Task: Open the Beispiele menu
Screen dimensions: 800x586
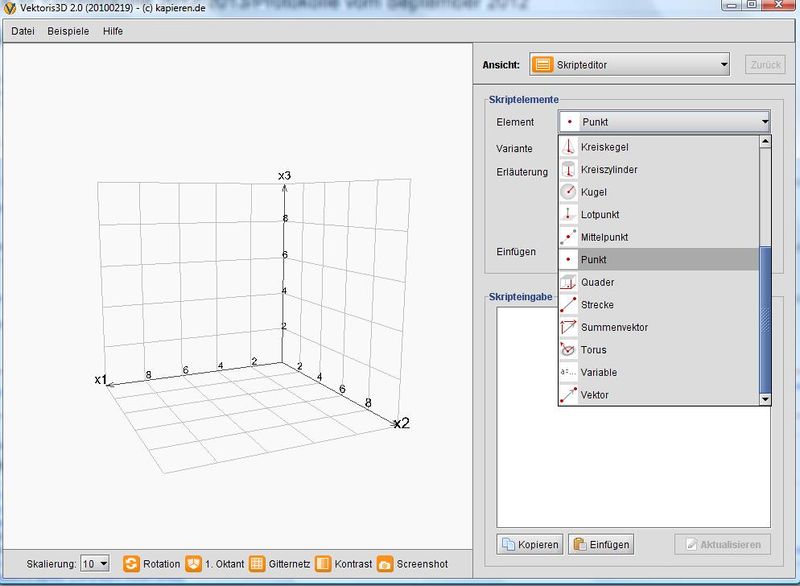Action: (68, 31)
